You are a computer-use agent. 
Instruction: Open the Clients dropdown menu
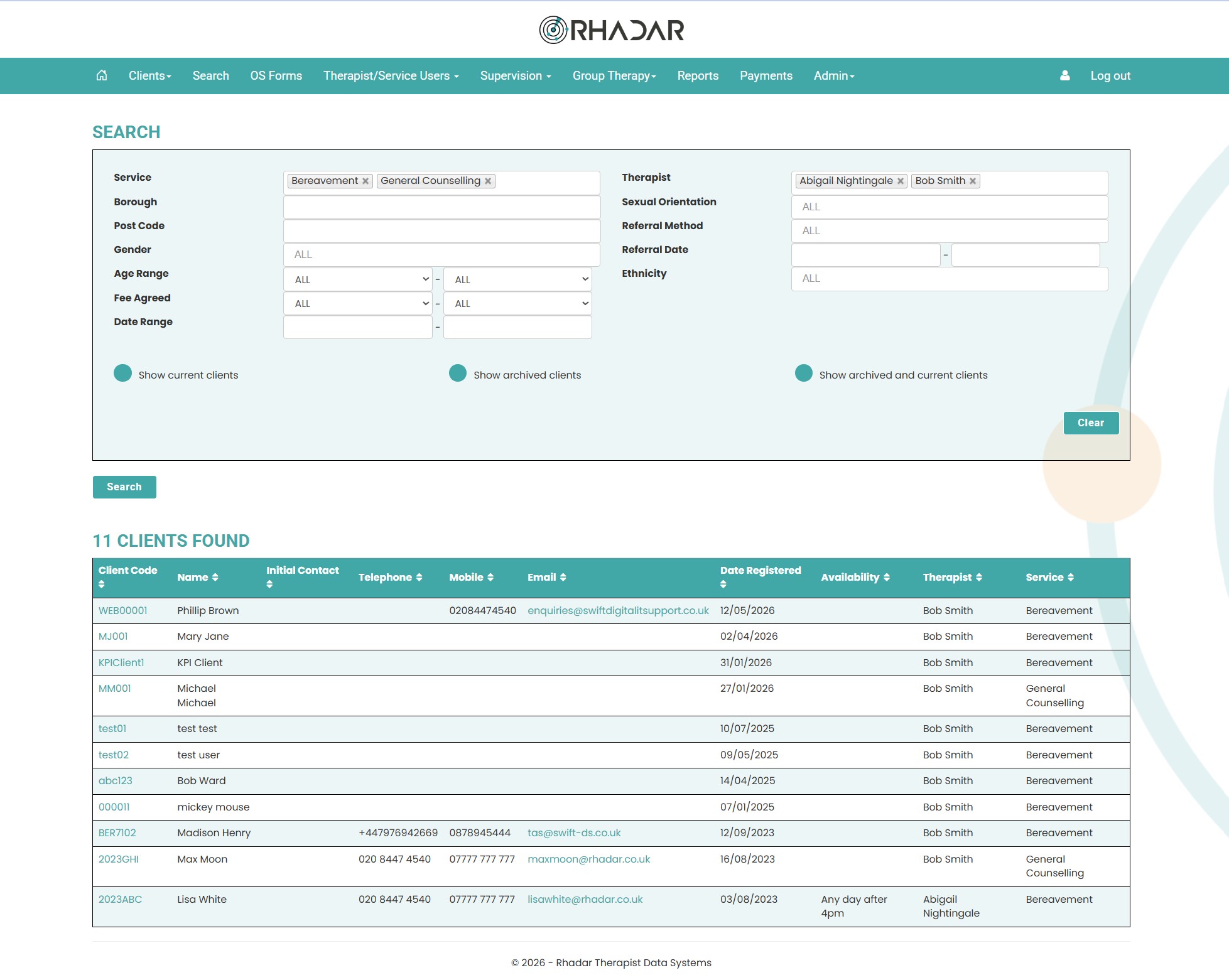(149, 76)
